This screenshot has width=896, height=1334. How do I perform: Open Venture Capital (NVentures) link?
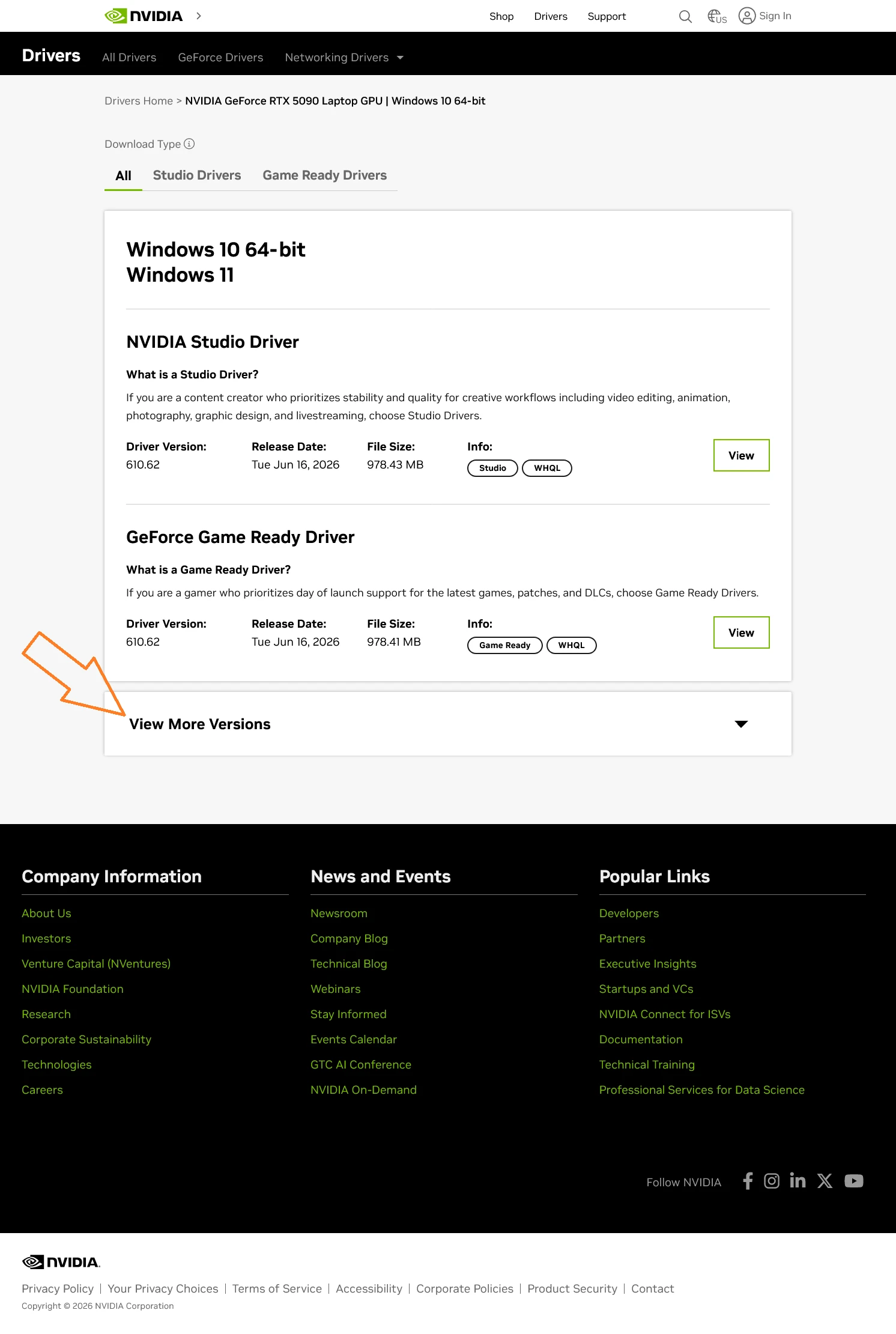[96, 963]
